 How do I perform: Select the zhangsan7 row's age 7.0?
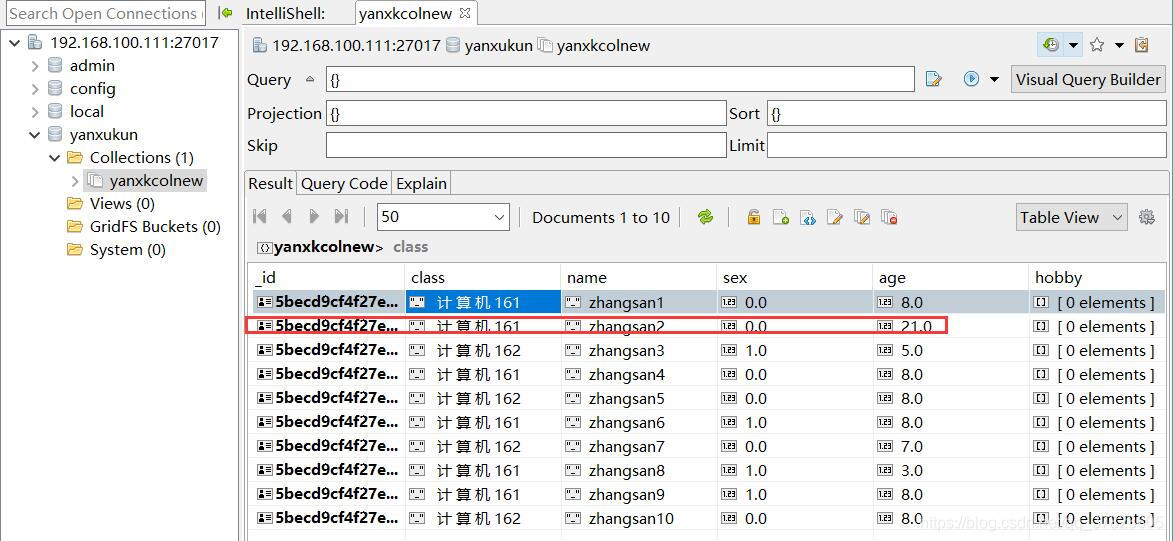pyautogui.click(x=950, y=447)
